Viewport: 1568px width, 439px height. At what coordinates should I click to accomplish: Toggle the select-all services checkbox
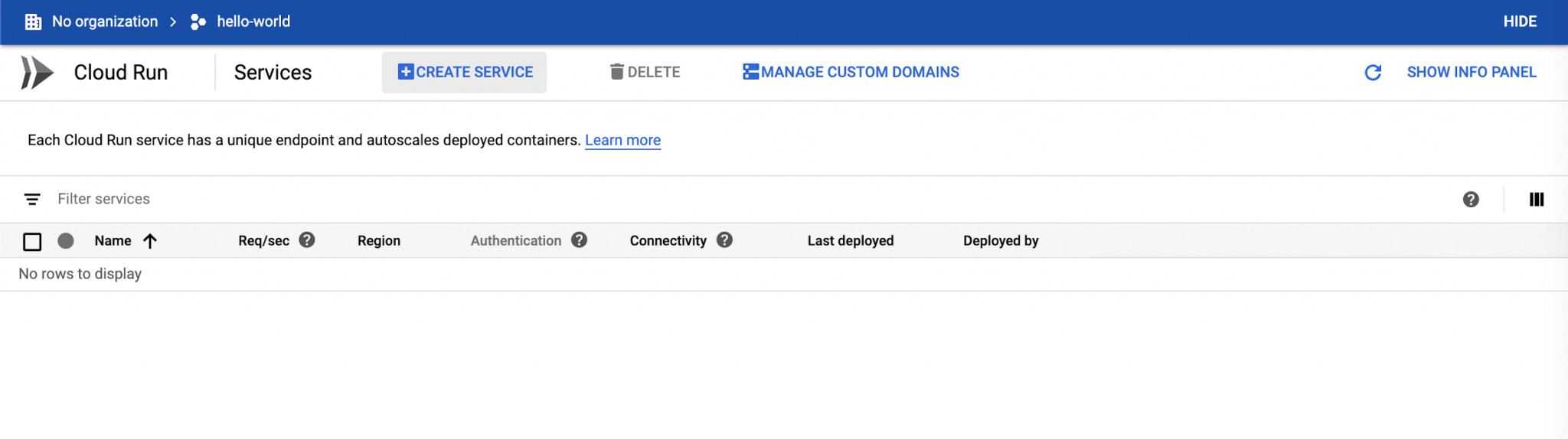pyautogui.click(x=32, y=242)
